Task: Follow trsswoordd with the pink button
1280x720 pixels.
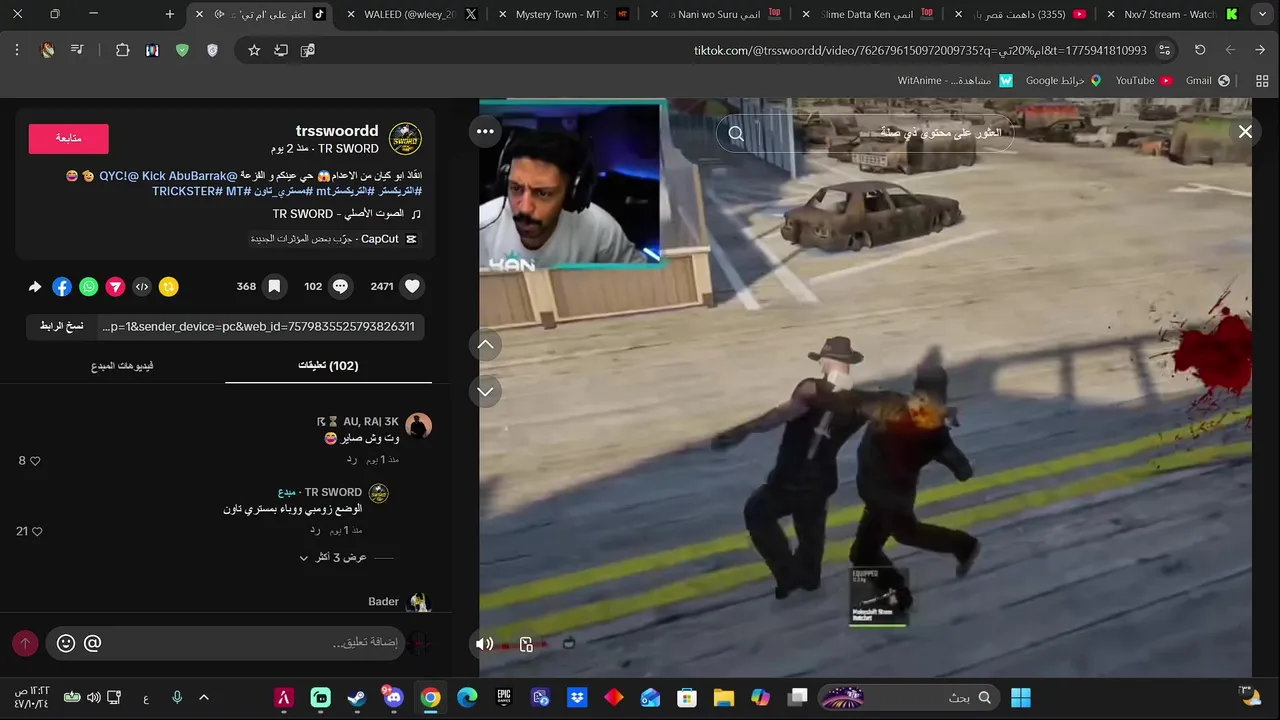Action: coord(68,138)
